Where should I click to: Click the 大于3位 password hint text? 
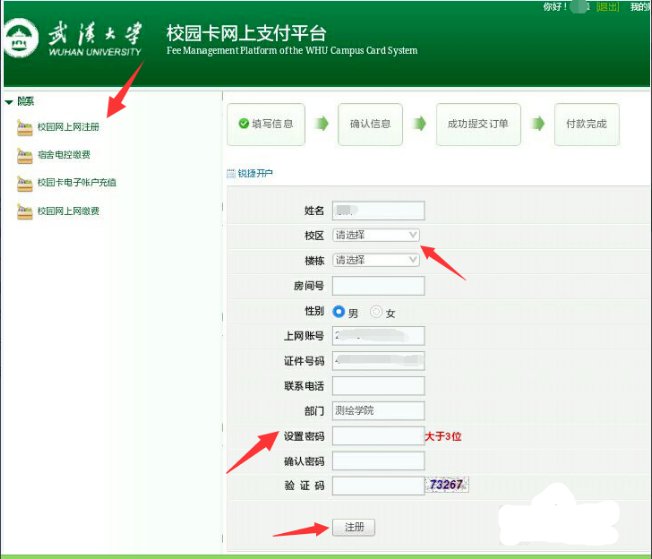pos(443,436)
